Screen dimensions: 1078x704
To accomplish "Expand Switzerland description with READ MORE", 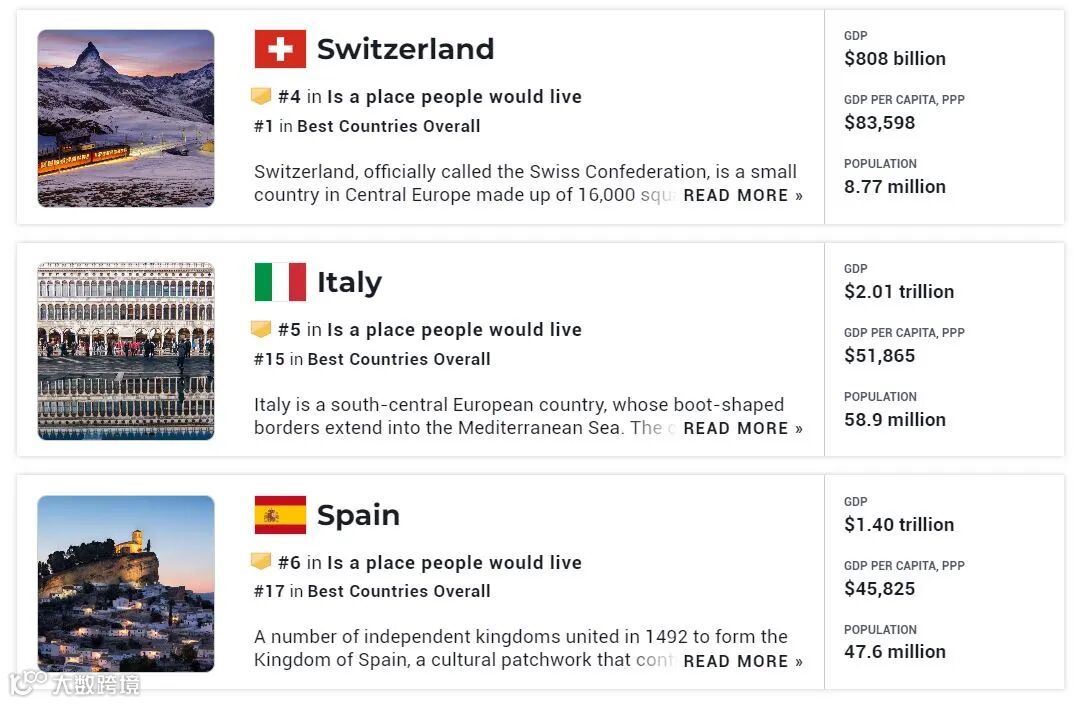I will tap(743, 196).
